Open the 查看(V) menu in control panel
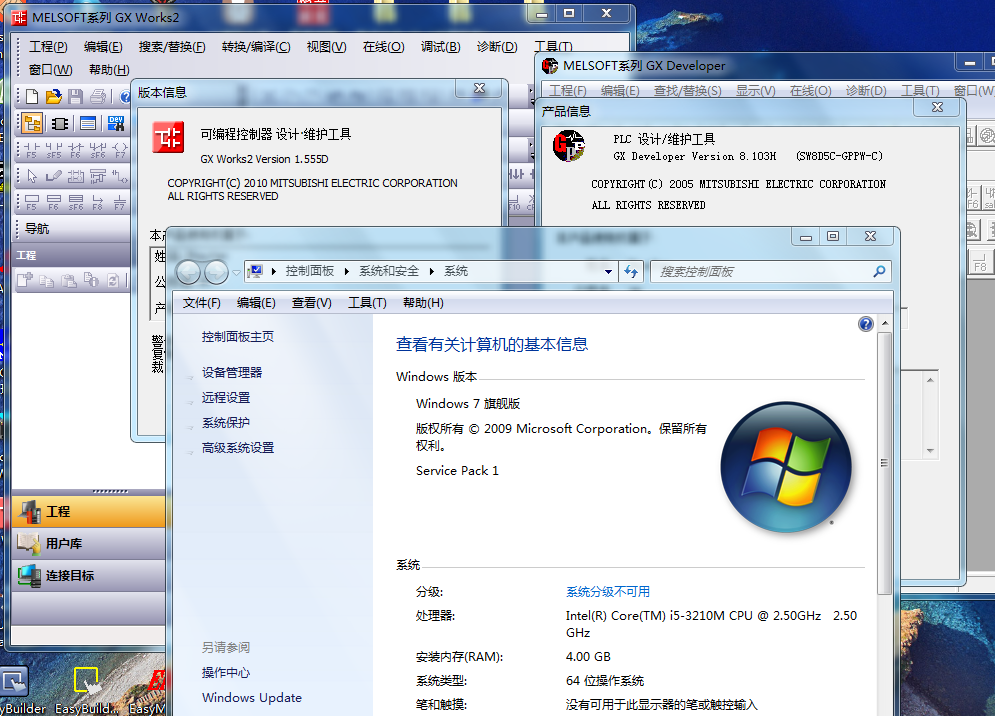Screen dimensions: 995x716 pyautogui.click(x=311, y=303)
